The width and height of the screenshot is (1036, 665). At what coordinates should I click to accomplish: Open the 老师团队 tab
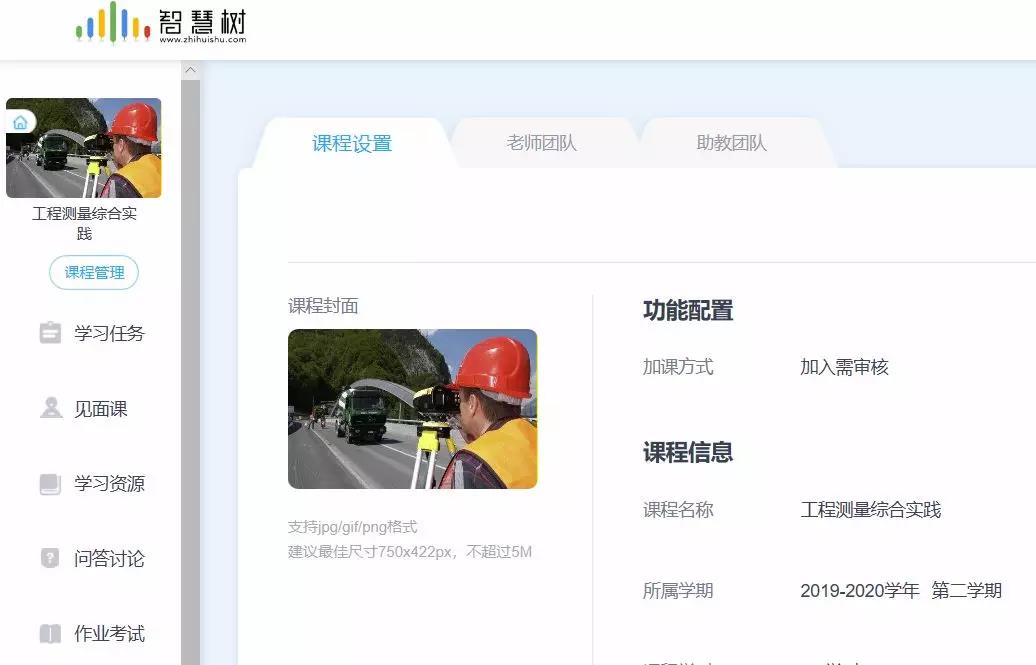[542, 143]
